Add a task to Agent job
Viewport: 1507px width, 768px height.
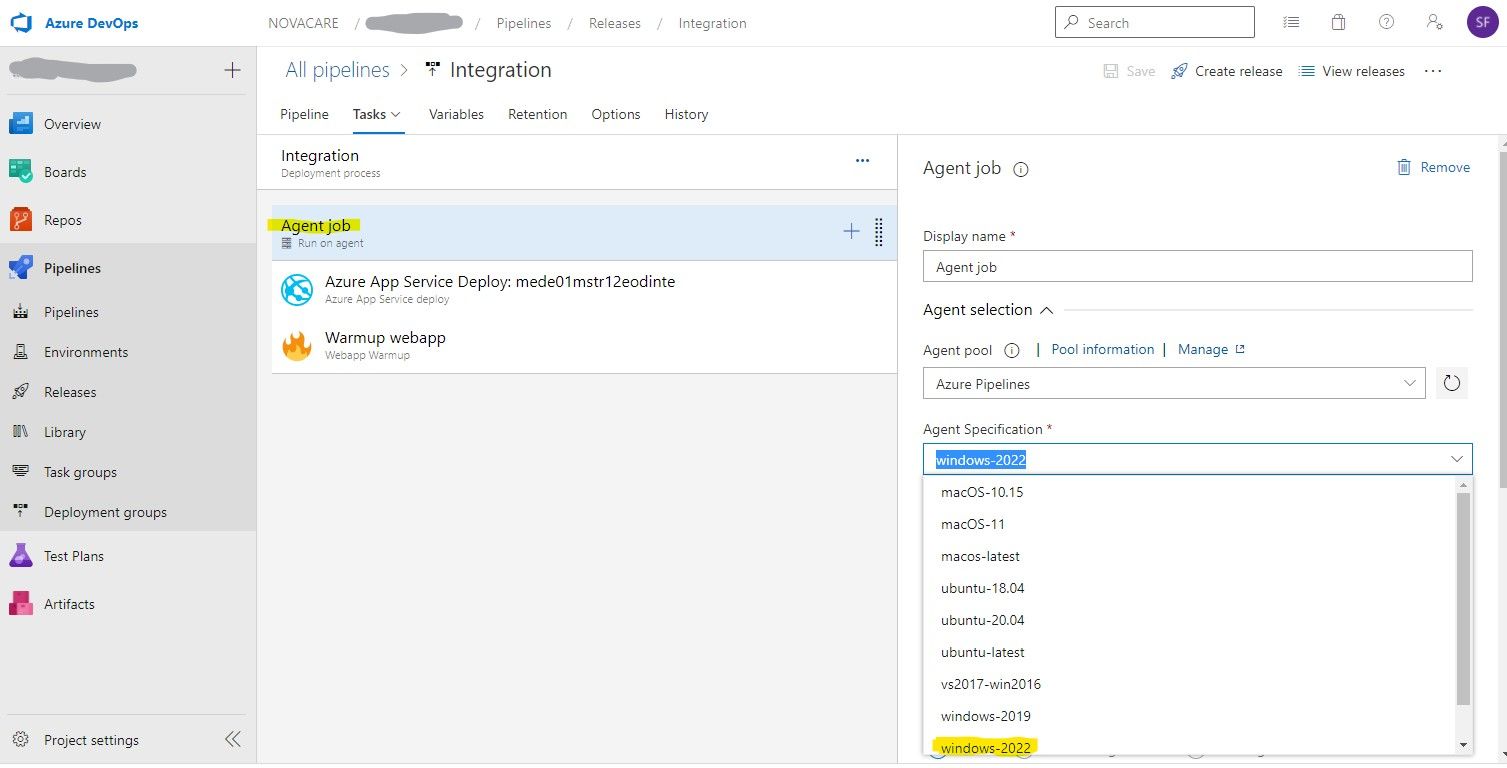(x=851, y=231)
